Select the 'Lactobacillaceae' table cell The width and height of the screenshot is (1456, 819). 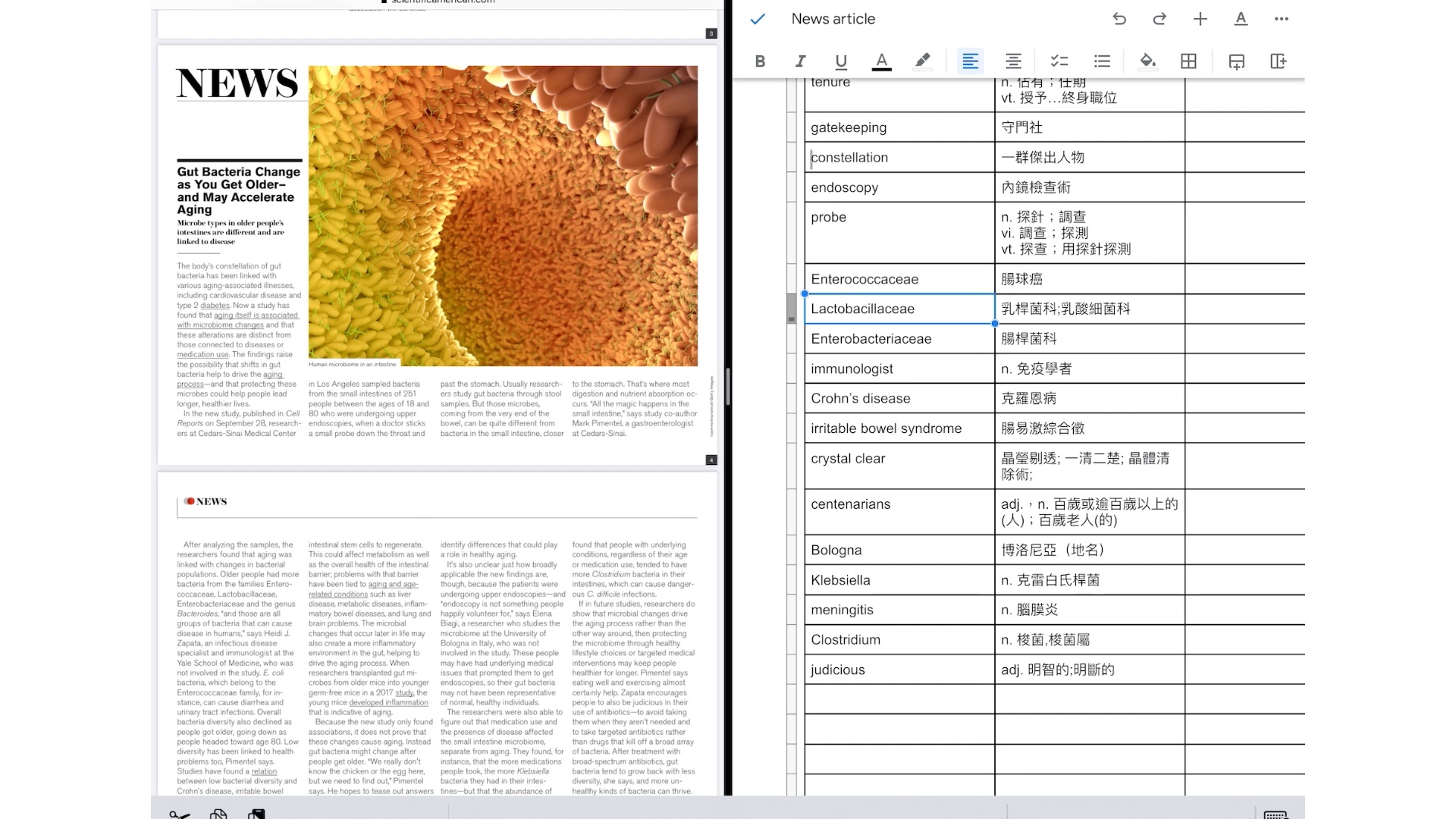(899, 309)
